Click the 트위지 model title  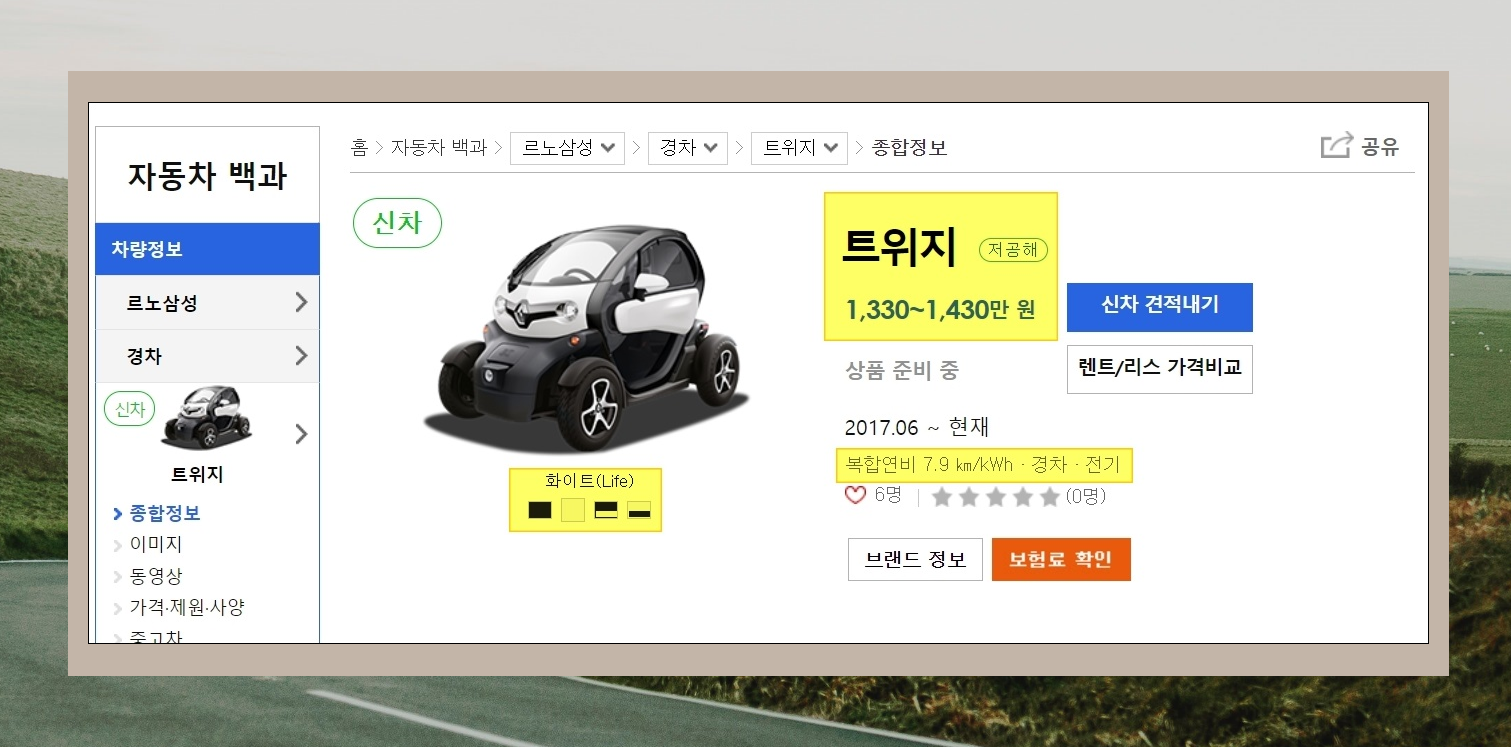click(899, 248)
